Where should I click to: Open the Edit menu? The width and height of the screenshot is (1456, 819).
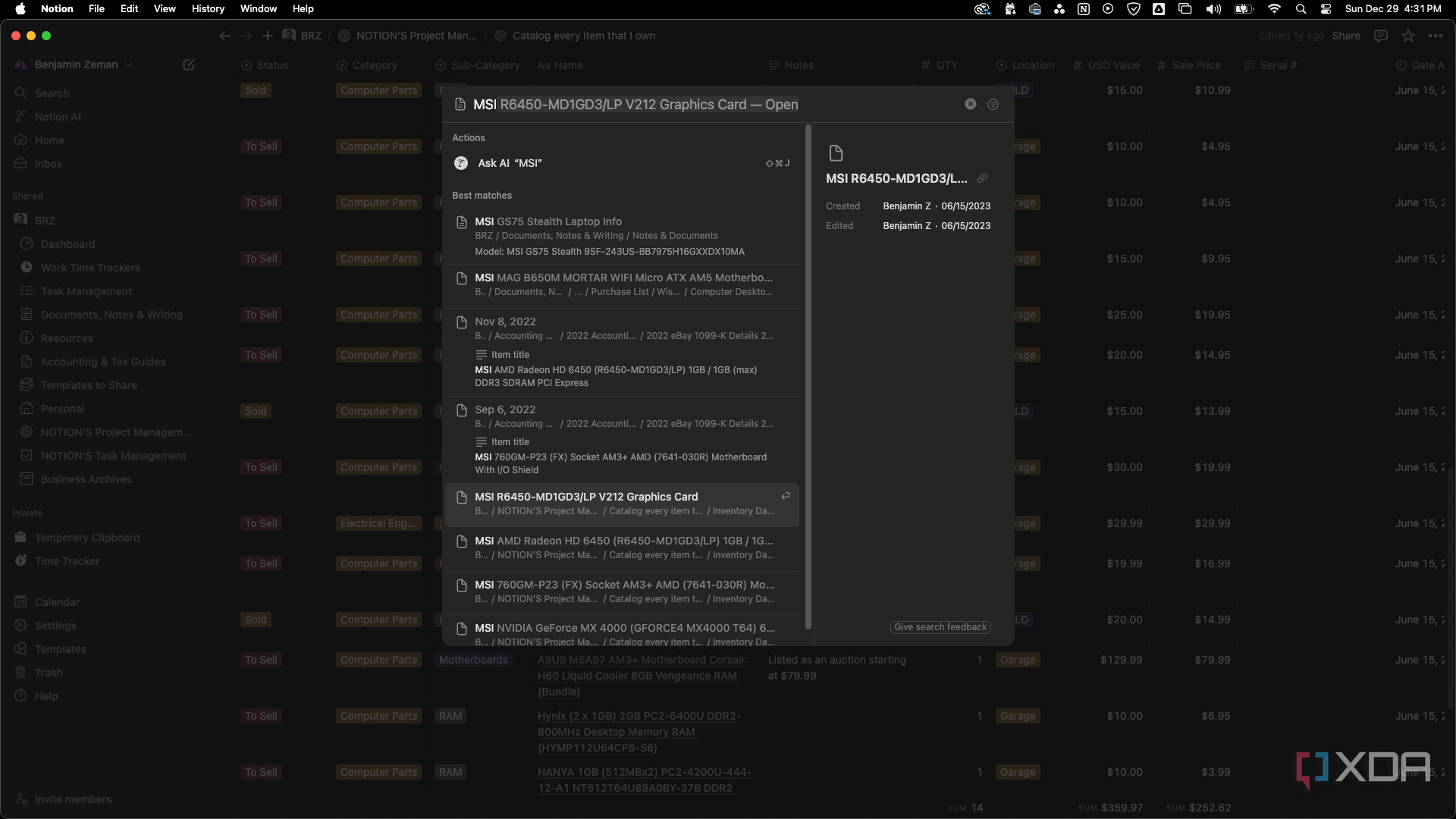coord(129,9)
